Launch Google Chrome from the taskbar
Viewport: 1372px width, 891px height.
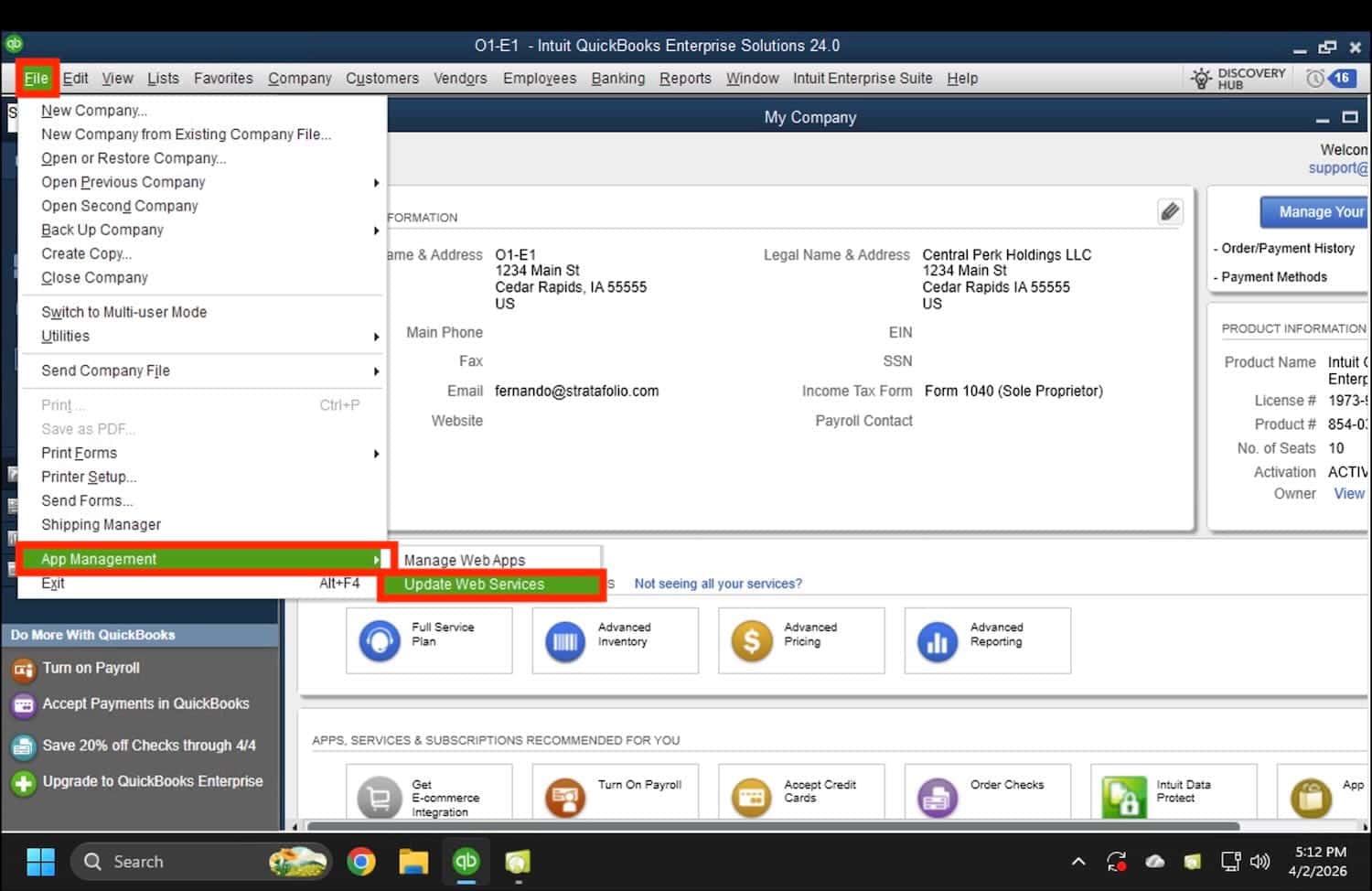(361, 862)
